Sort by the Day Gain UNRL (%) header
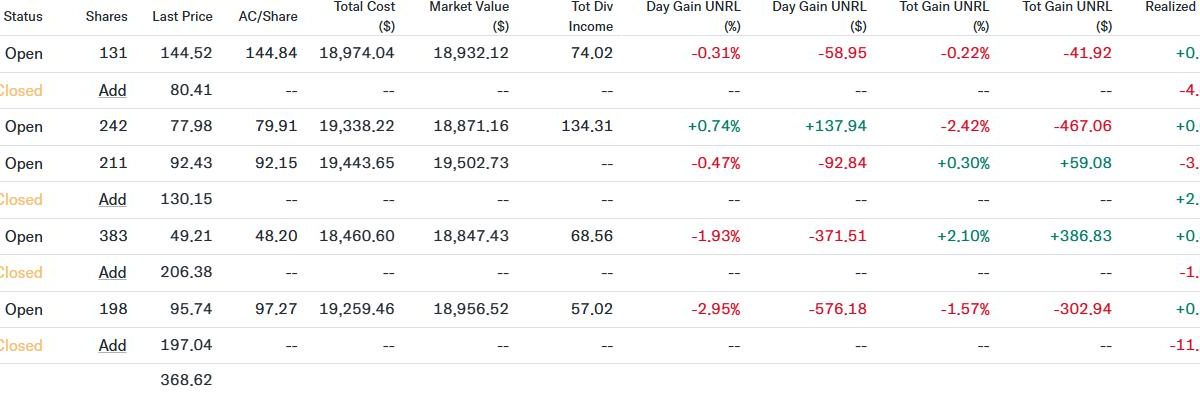The image size is (1200, 395). [x=693, y=16]
